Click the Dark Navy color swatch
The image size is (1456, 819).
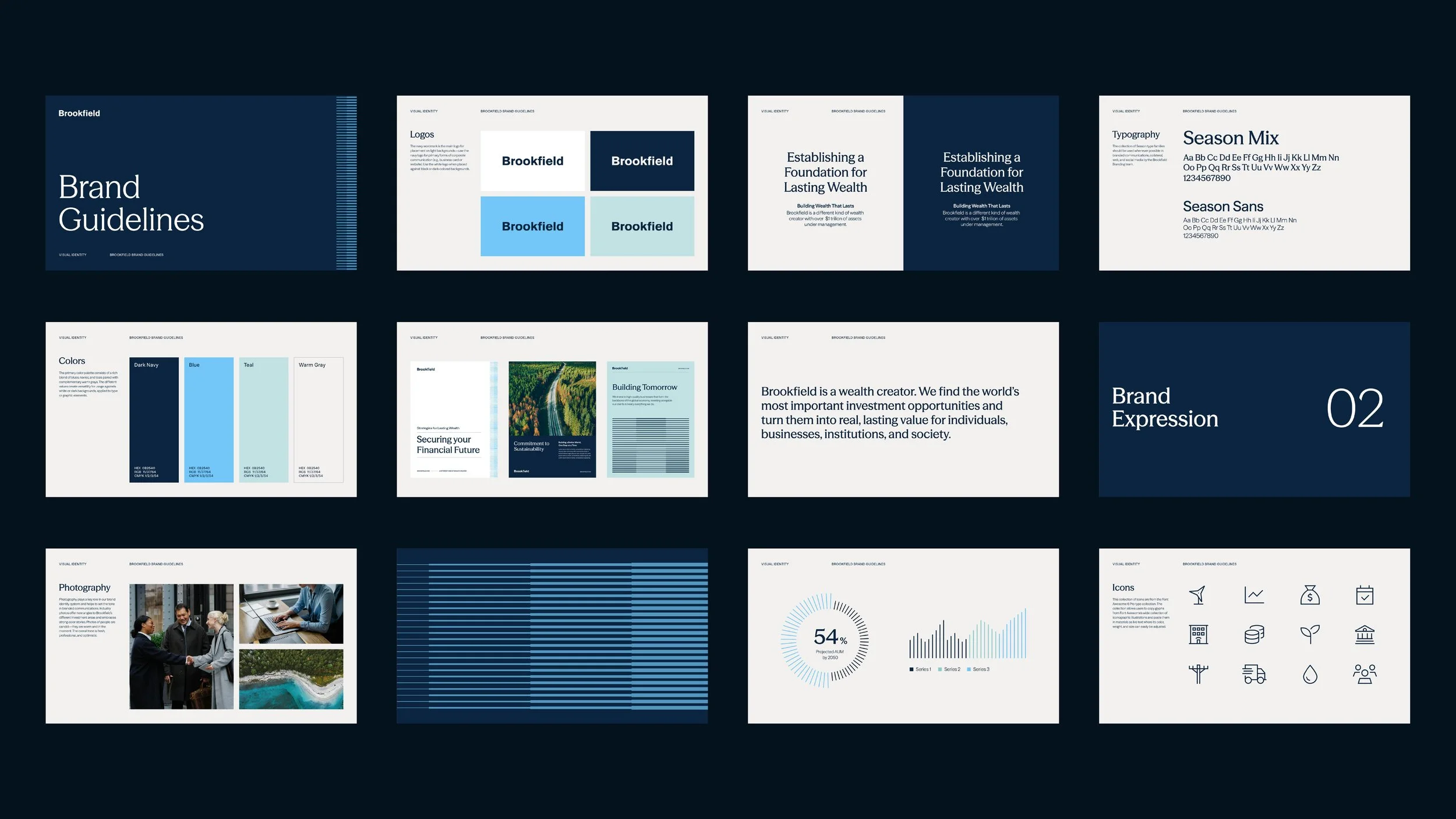154,421
